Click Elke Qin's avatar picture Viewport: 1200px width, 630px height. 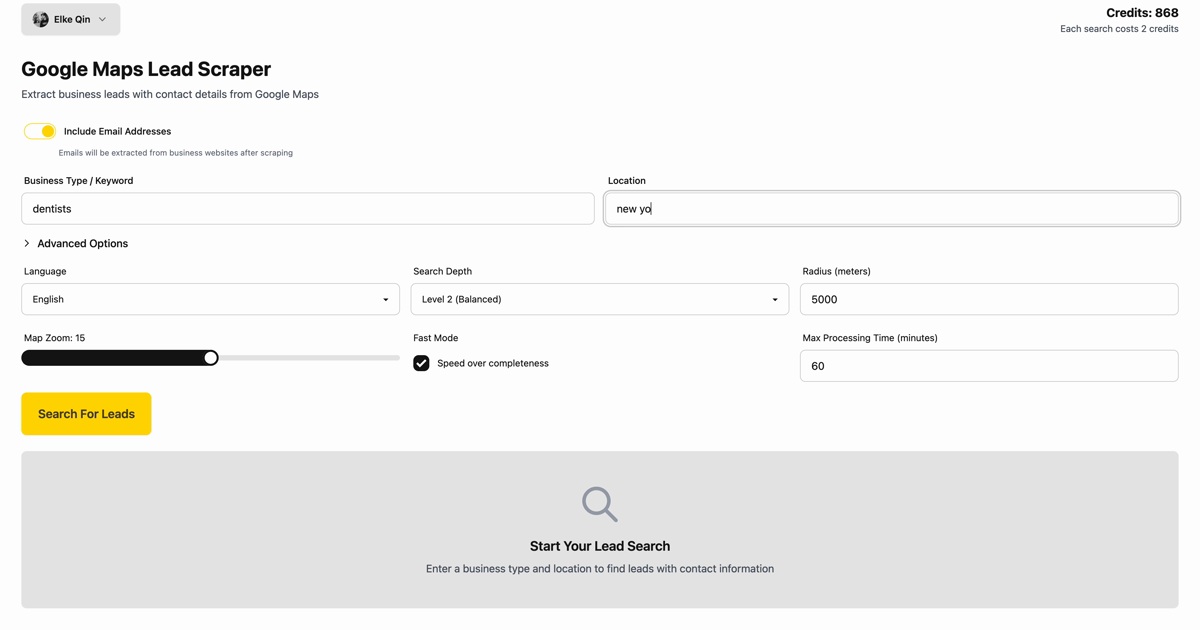point(40,19)
